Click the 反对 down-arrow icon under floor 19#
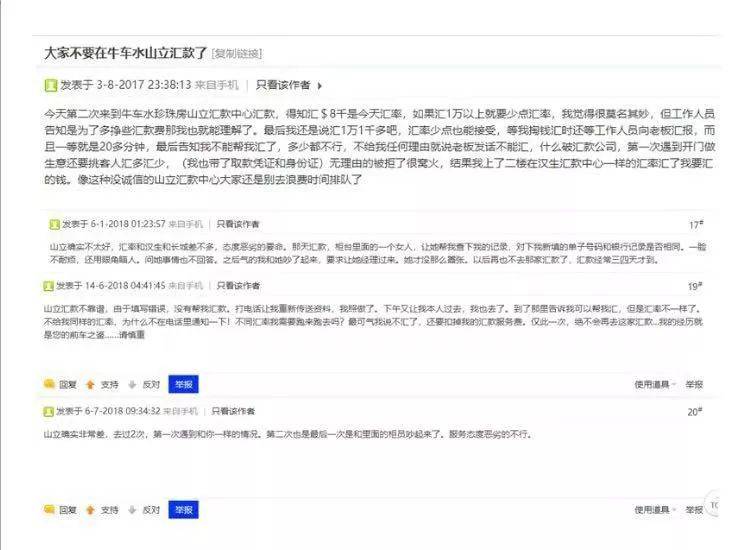Viewport: 735px width, 550px height. pyautogui.click(x=132, y=383)
